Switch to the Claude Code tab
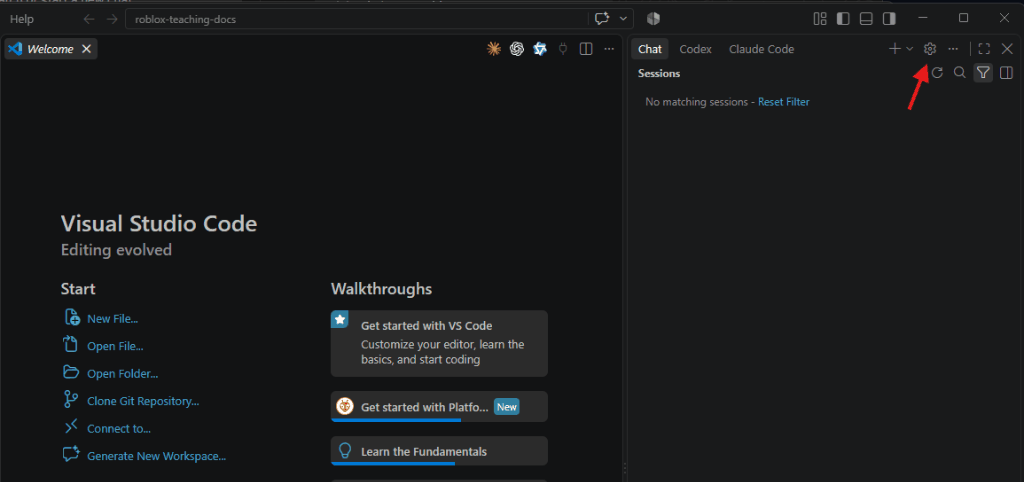1024x482 pixels. [x=761, y=49]
